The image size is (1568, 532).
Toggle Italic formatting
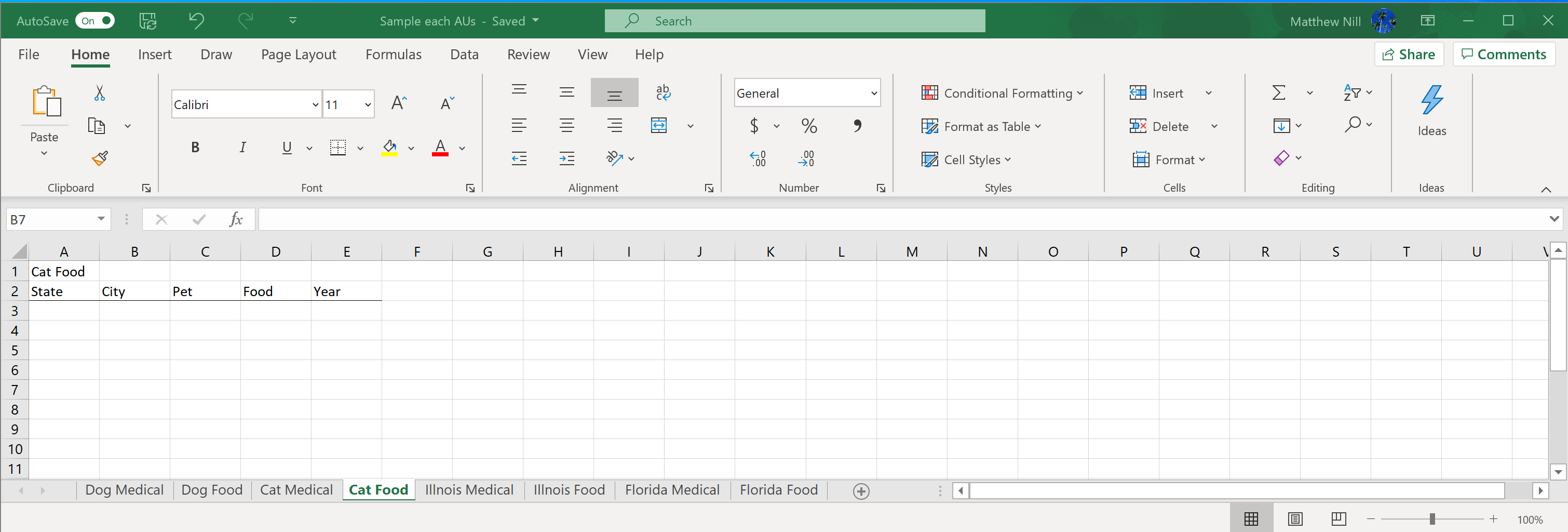tap(242, 148)
